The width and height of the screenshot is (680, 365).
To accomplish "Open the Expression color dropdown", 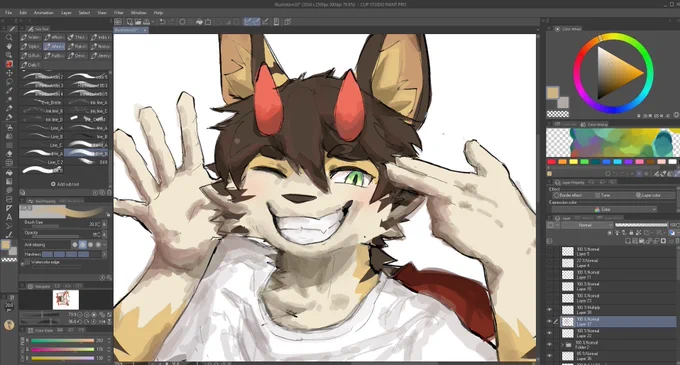I will 605,209.
